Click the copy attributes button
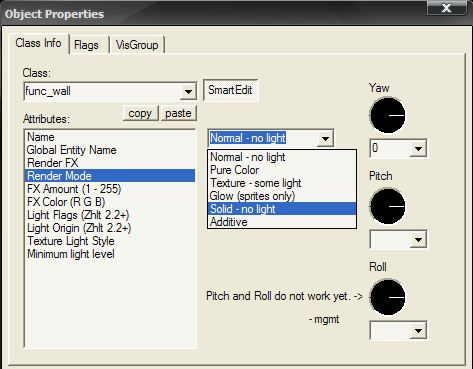 click(x=140, y=113)
